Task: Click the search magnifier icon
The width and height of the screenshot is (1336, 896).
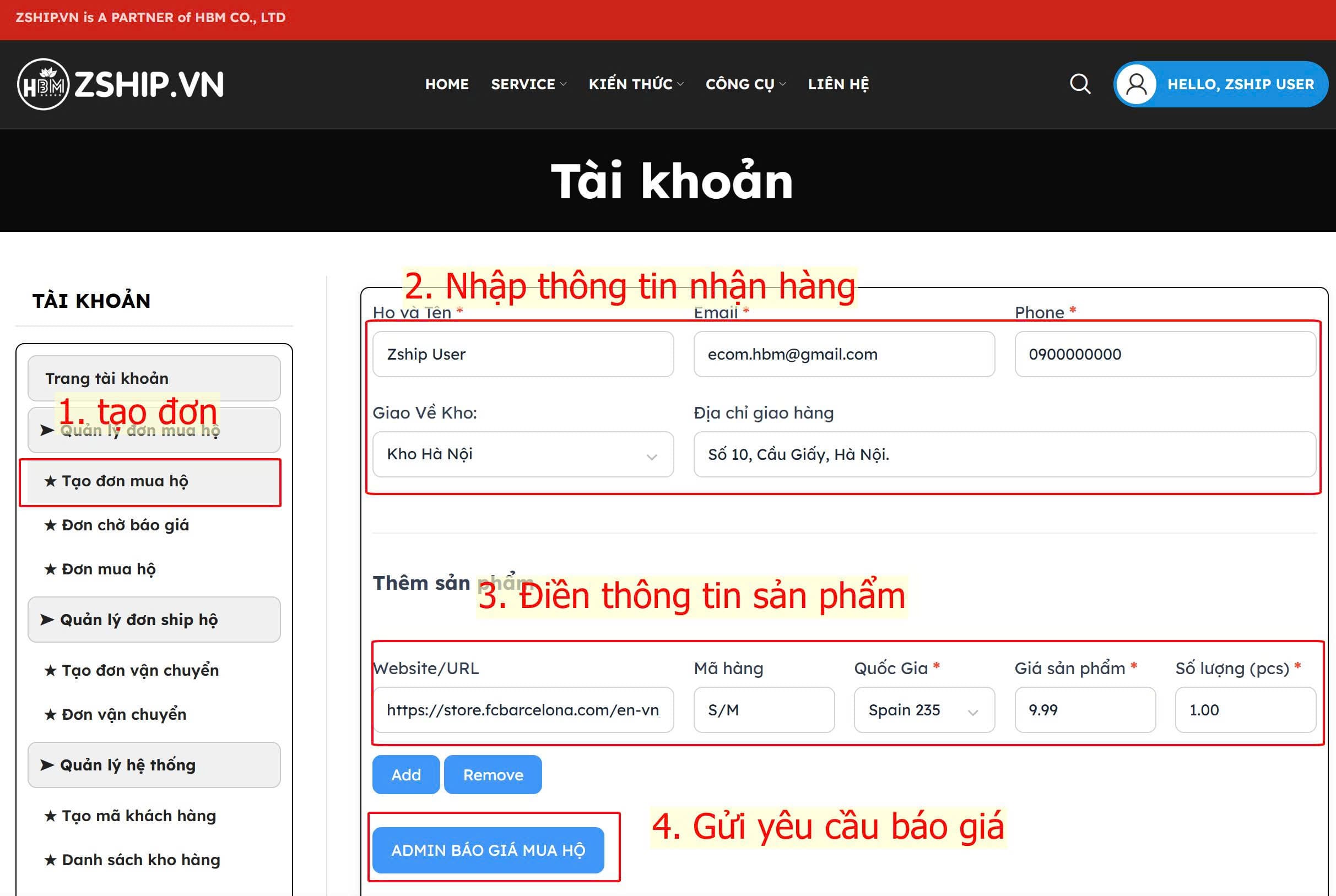Action: point(1079,84)
